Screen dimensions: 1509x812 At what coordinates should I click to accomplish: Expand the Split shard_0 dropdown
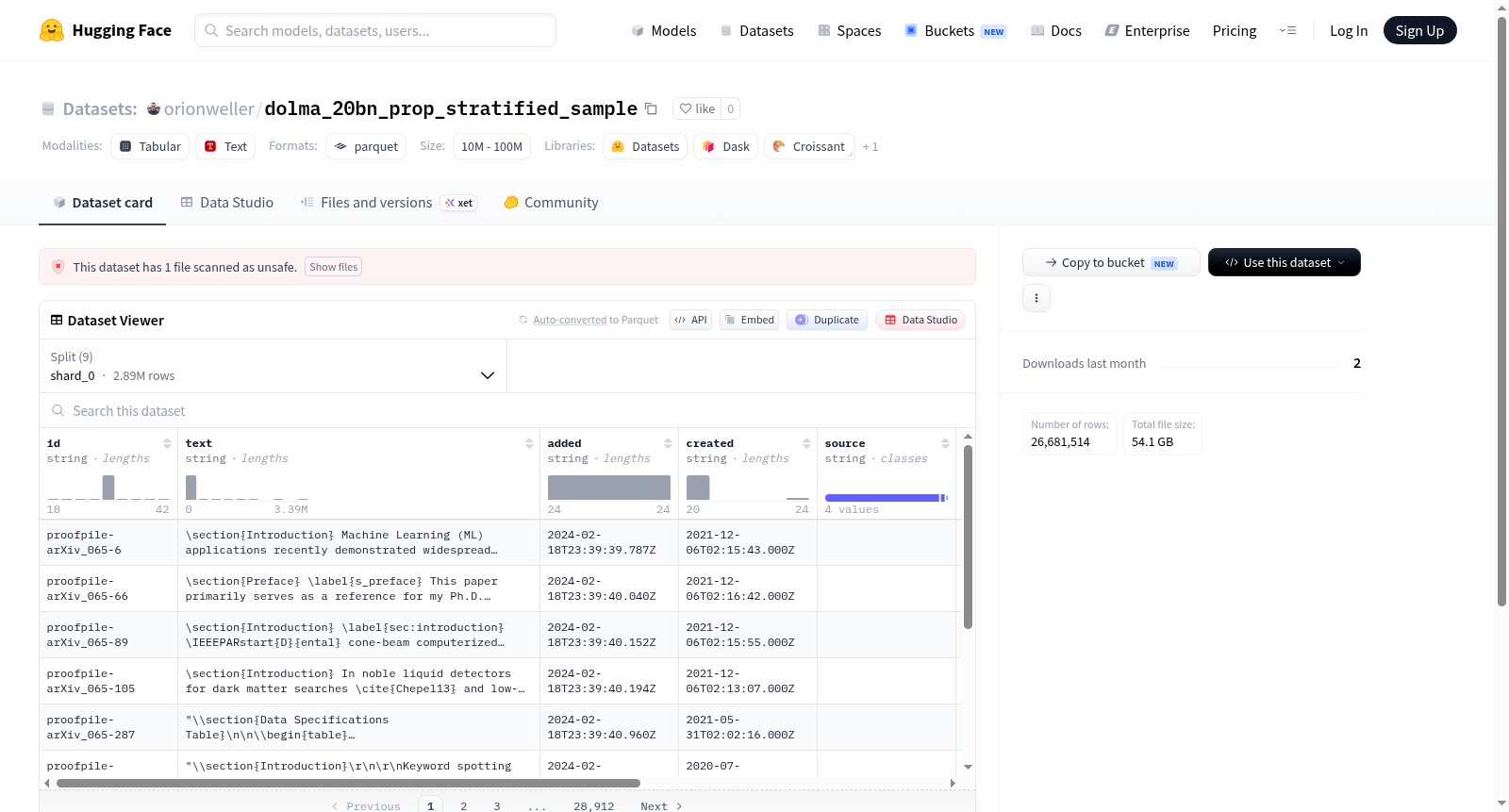pos(273,366)
